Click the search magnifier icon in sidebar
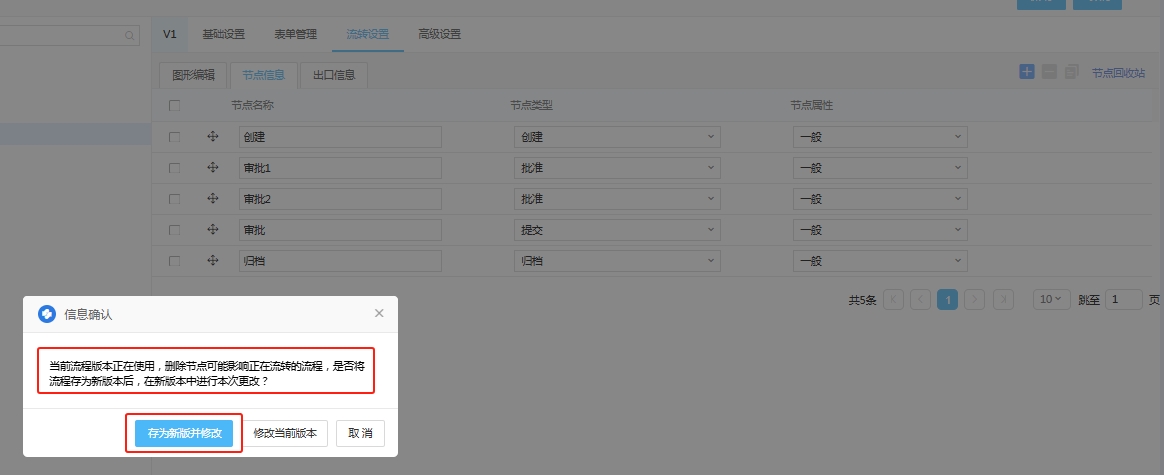 (x=130, y=36)
